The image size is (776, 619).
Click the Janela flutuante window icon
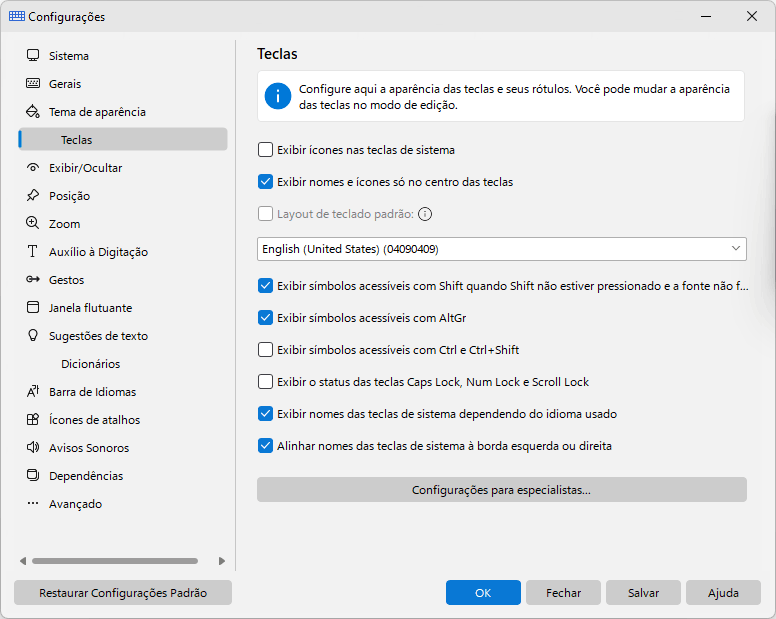pyautogui.click(x=33, y=307)
